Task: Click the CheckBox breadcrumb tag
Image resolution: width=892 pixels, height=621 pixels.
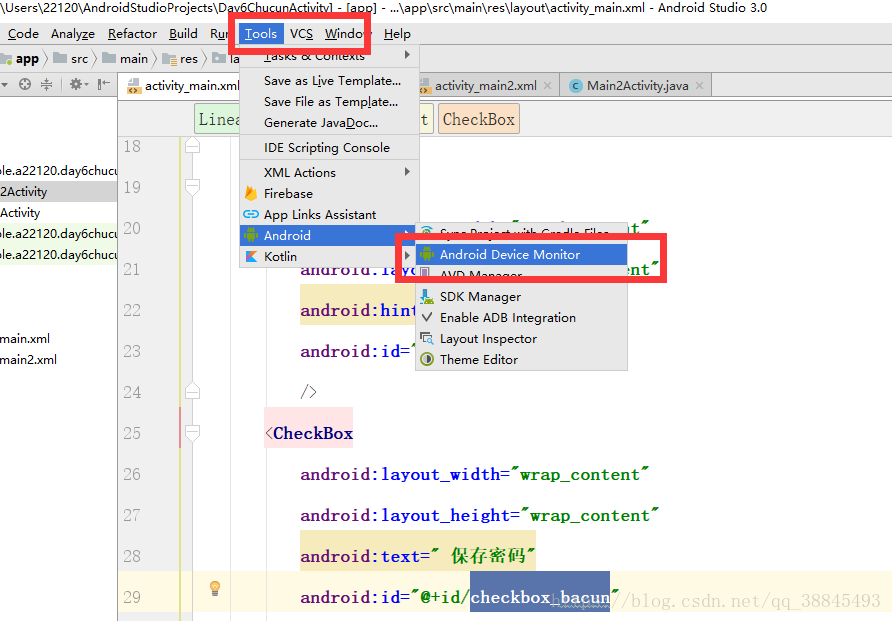Action: pos(479,119)
